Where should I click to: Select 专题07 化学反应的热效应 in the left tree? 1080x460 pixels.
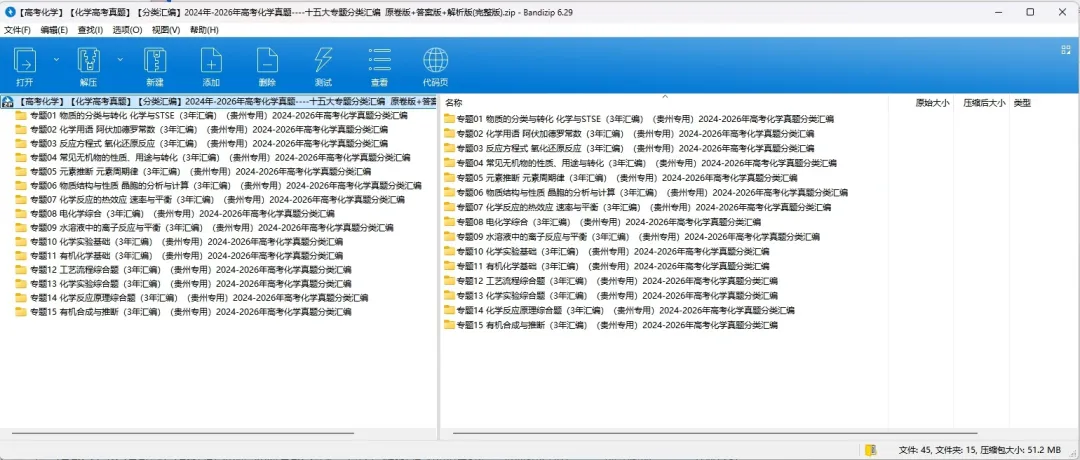[x=209, y=200]
